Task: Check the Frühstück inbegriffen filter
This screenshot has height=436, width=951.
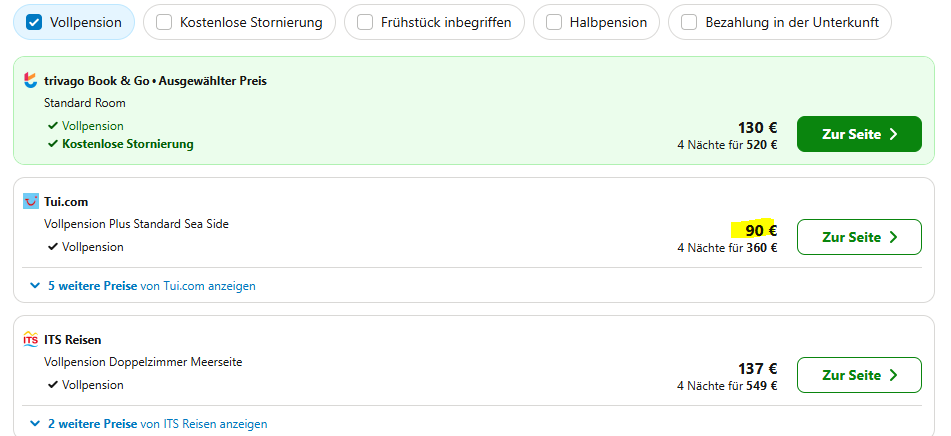Action: [x=365, y=22]
